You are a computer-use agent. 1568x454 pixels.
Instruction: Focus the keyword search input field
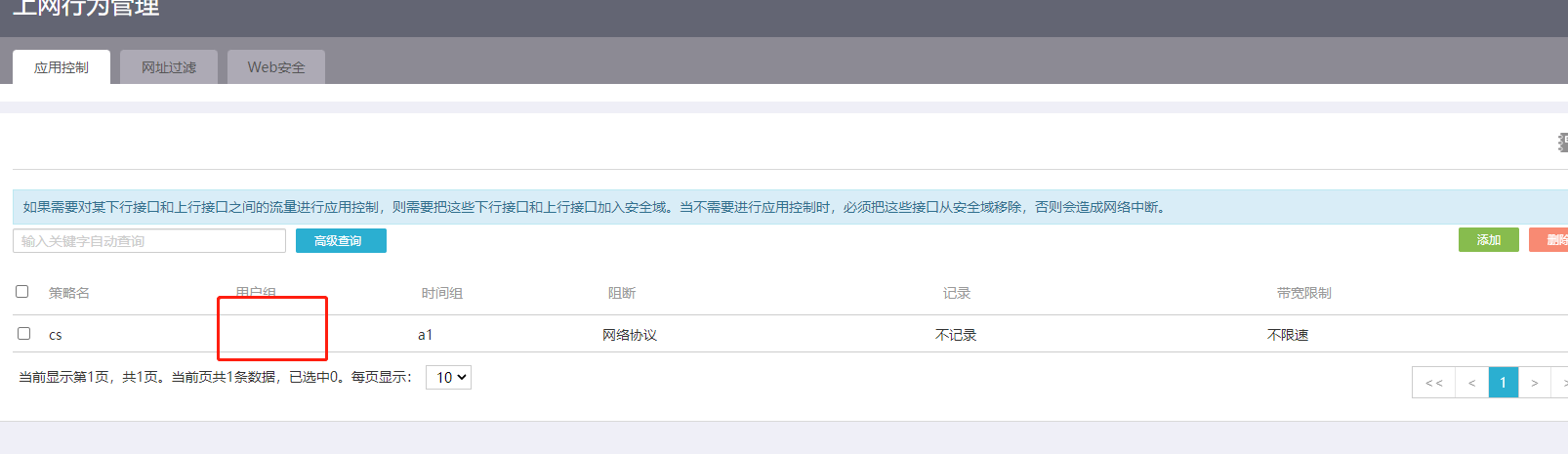click(x=149, y=241)
